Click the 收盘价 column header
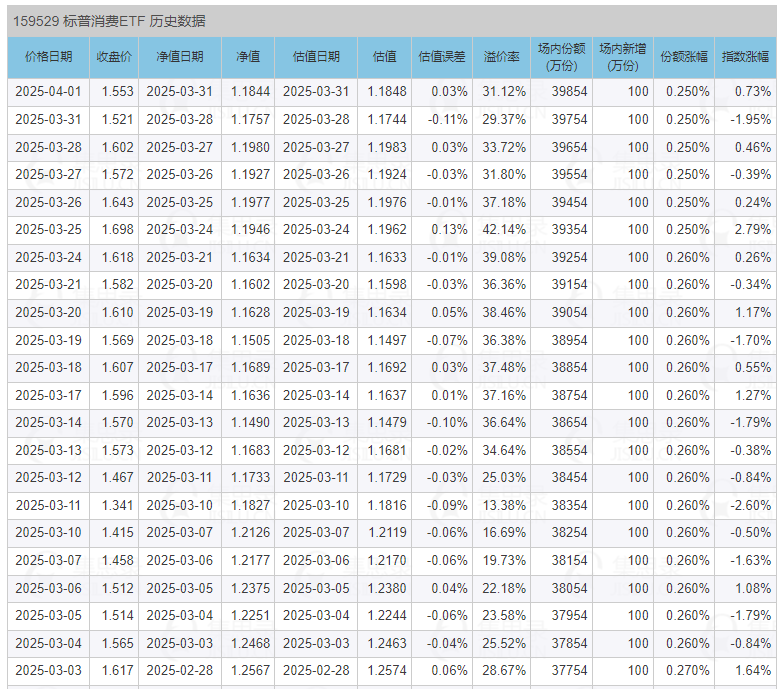The width and height of the screenshot is (781, 689). coord(113,57)
